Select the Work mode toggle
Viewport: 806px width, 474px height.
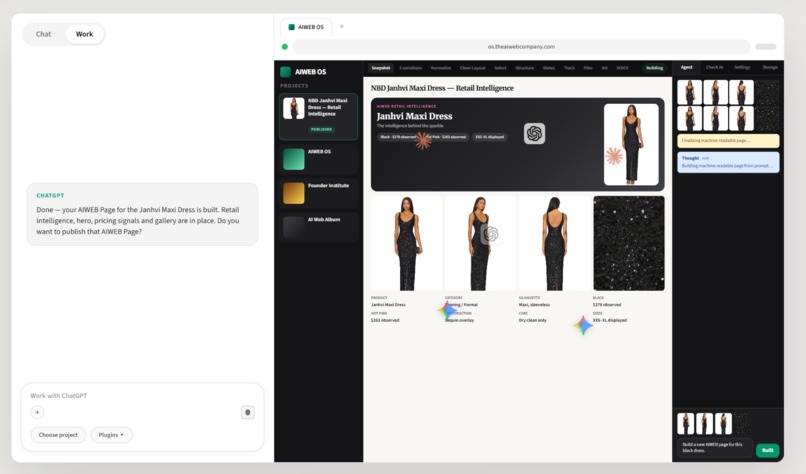(x=84, y=34)
